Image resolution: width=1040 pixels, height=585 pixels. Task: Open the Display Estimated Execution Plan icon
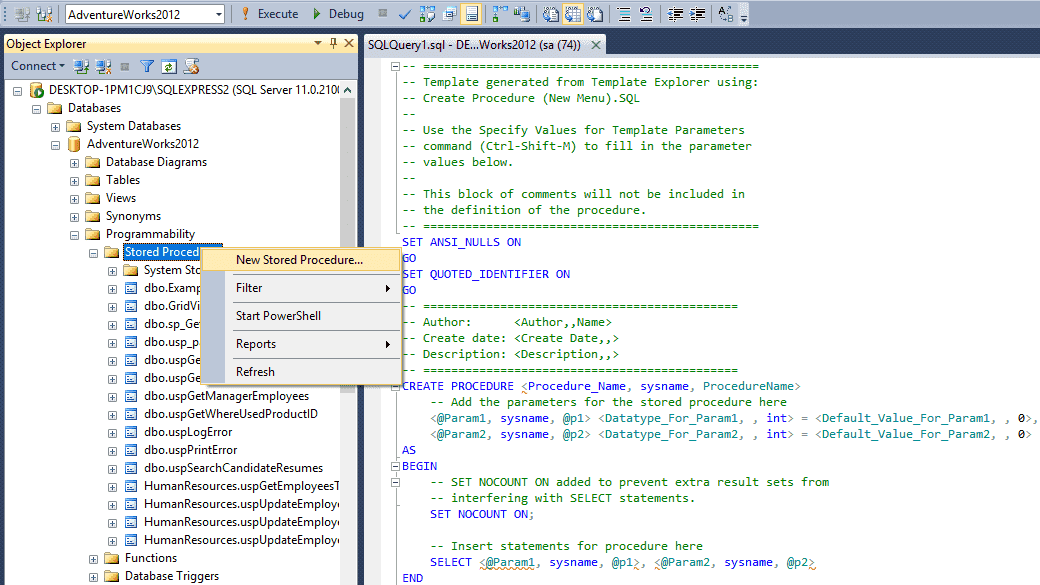coord(429,13)
